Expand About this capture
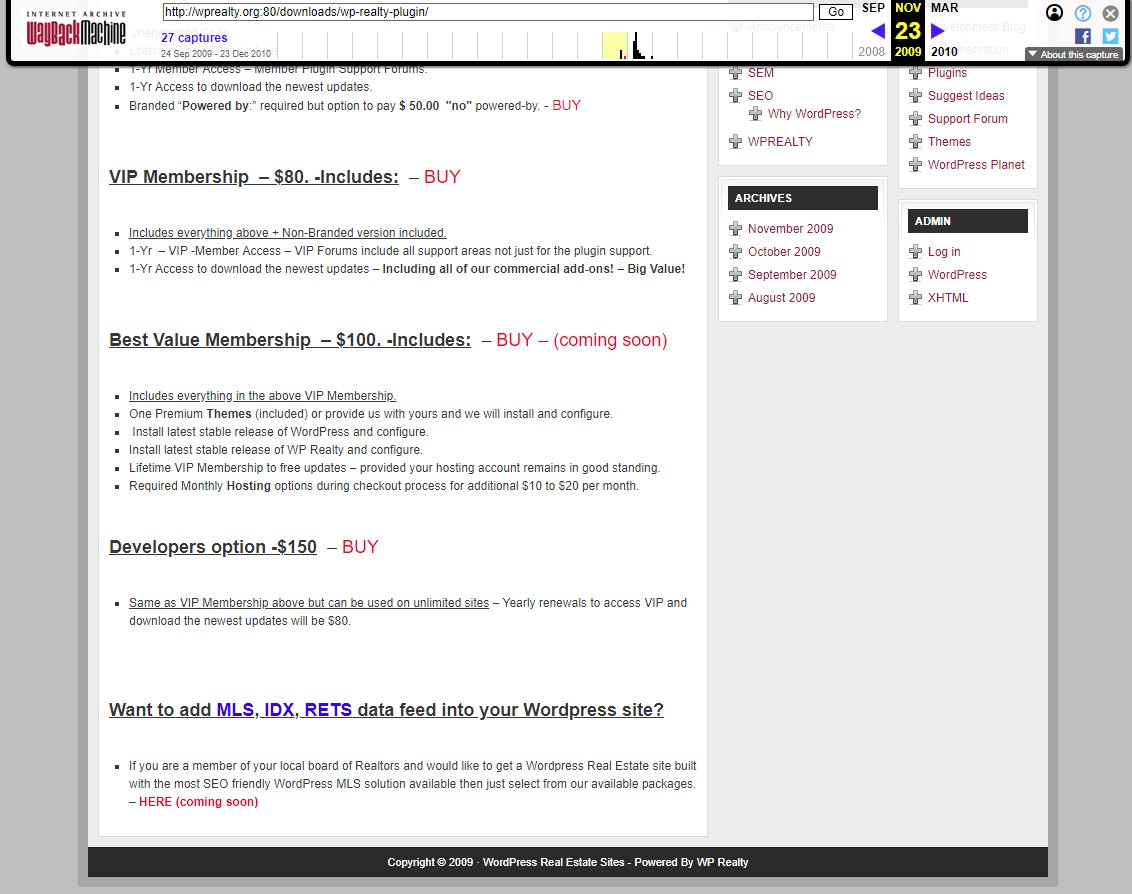The image size is (1132, 894). [1074, 54]
